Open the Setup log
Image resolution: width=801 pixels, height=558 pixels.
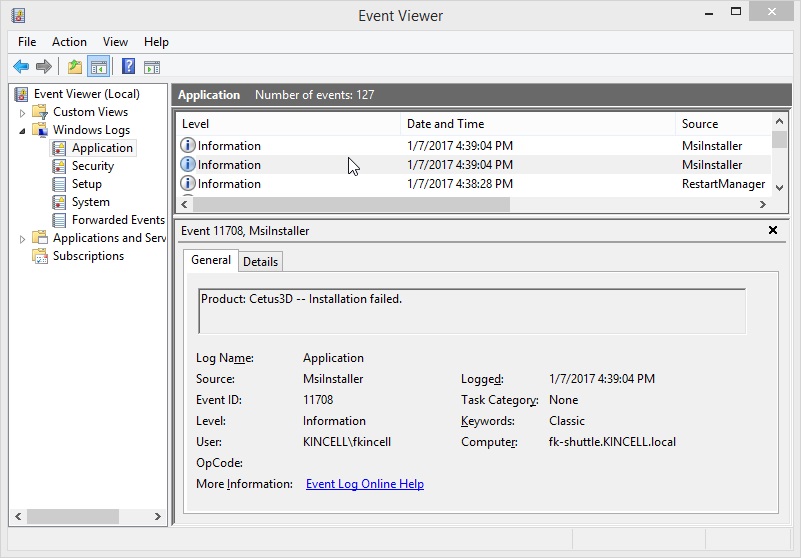click(87, 184)
